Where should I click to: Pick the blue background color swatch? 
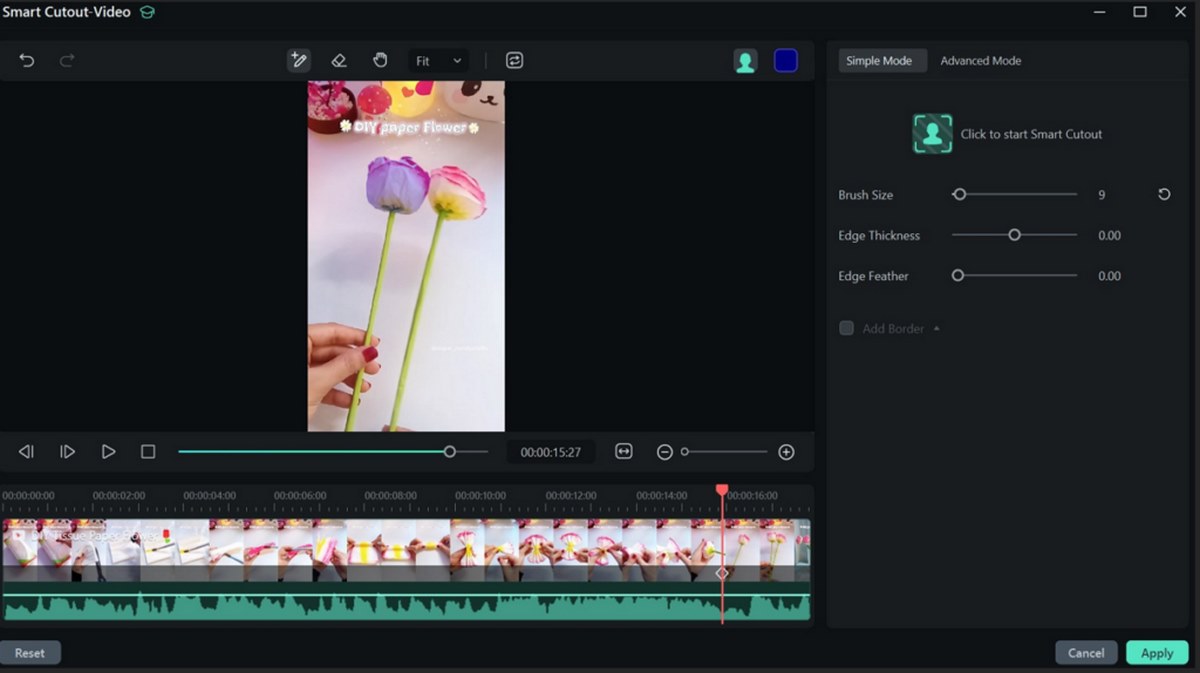coord(786,61)
